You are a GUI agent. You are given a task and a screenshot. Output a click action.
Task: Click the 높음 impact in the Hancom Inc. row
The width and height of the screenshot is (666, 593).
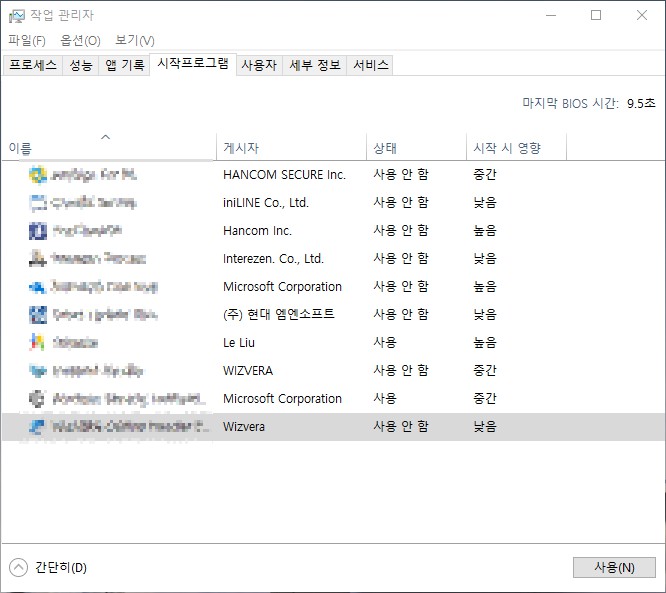[485, 231]
